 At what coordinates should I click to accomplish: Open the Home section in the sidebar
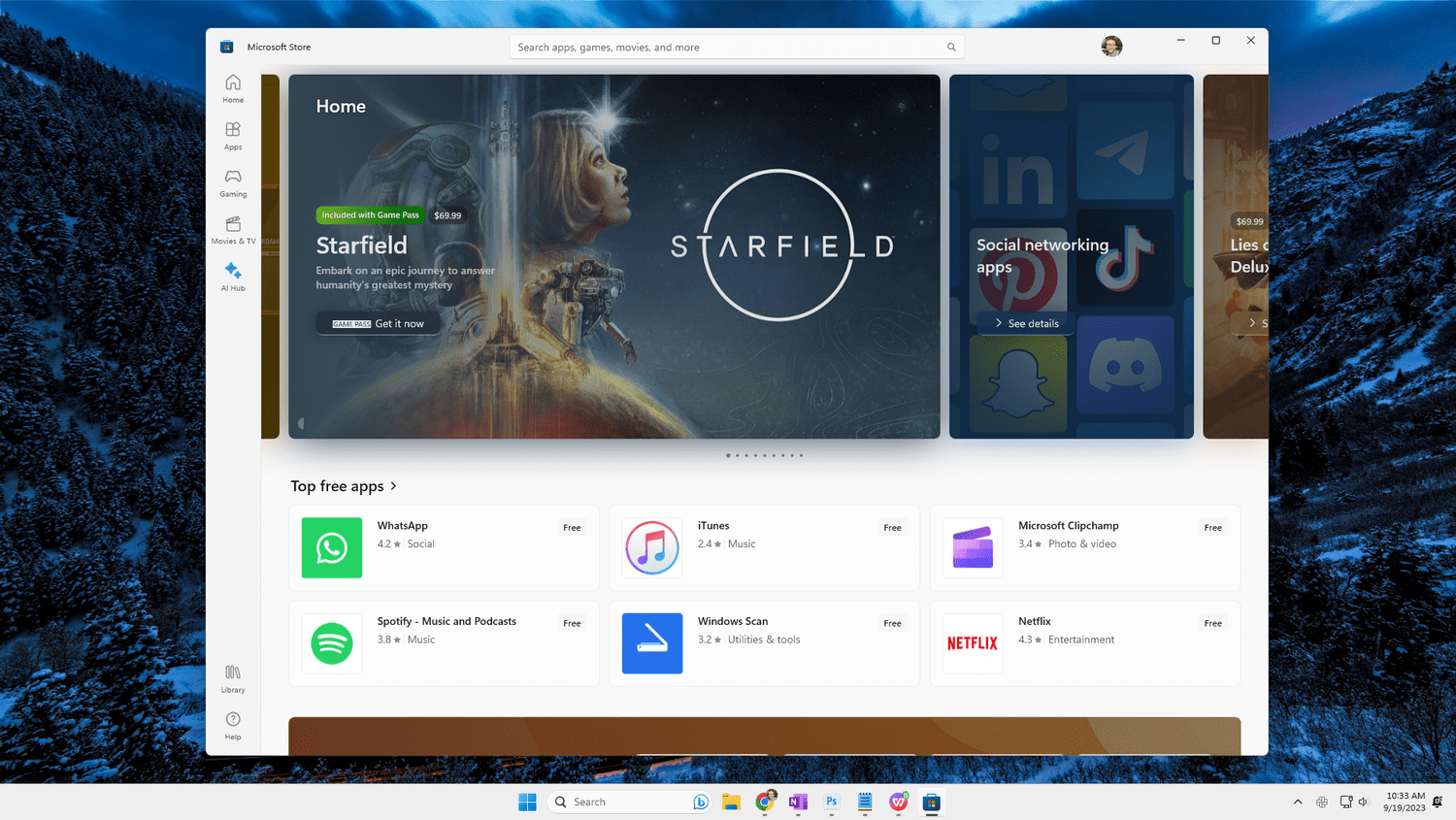point(233,88)
